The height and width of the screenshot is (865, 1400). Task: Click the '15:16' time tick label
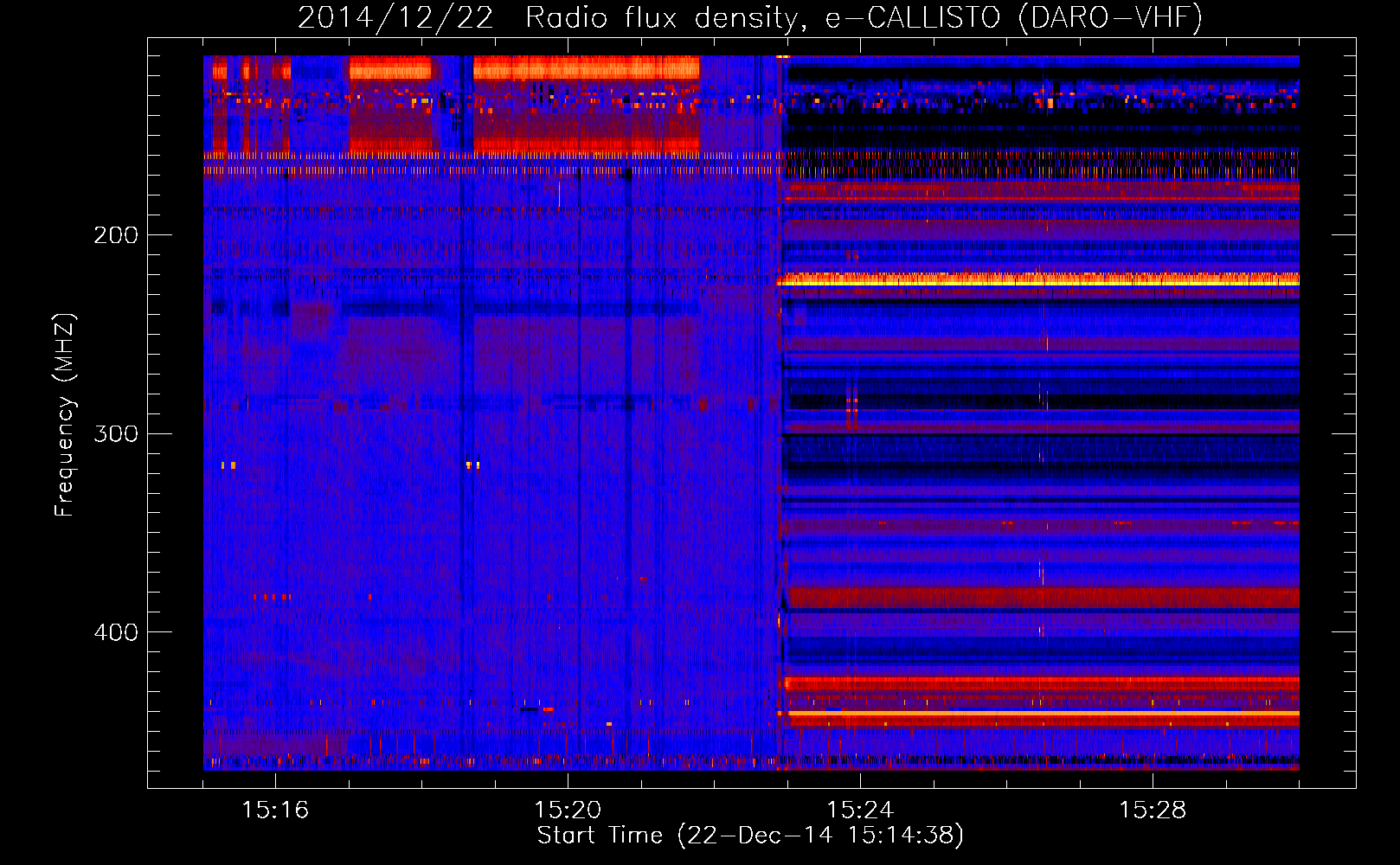(275, 810)
